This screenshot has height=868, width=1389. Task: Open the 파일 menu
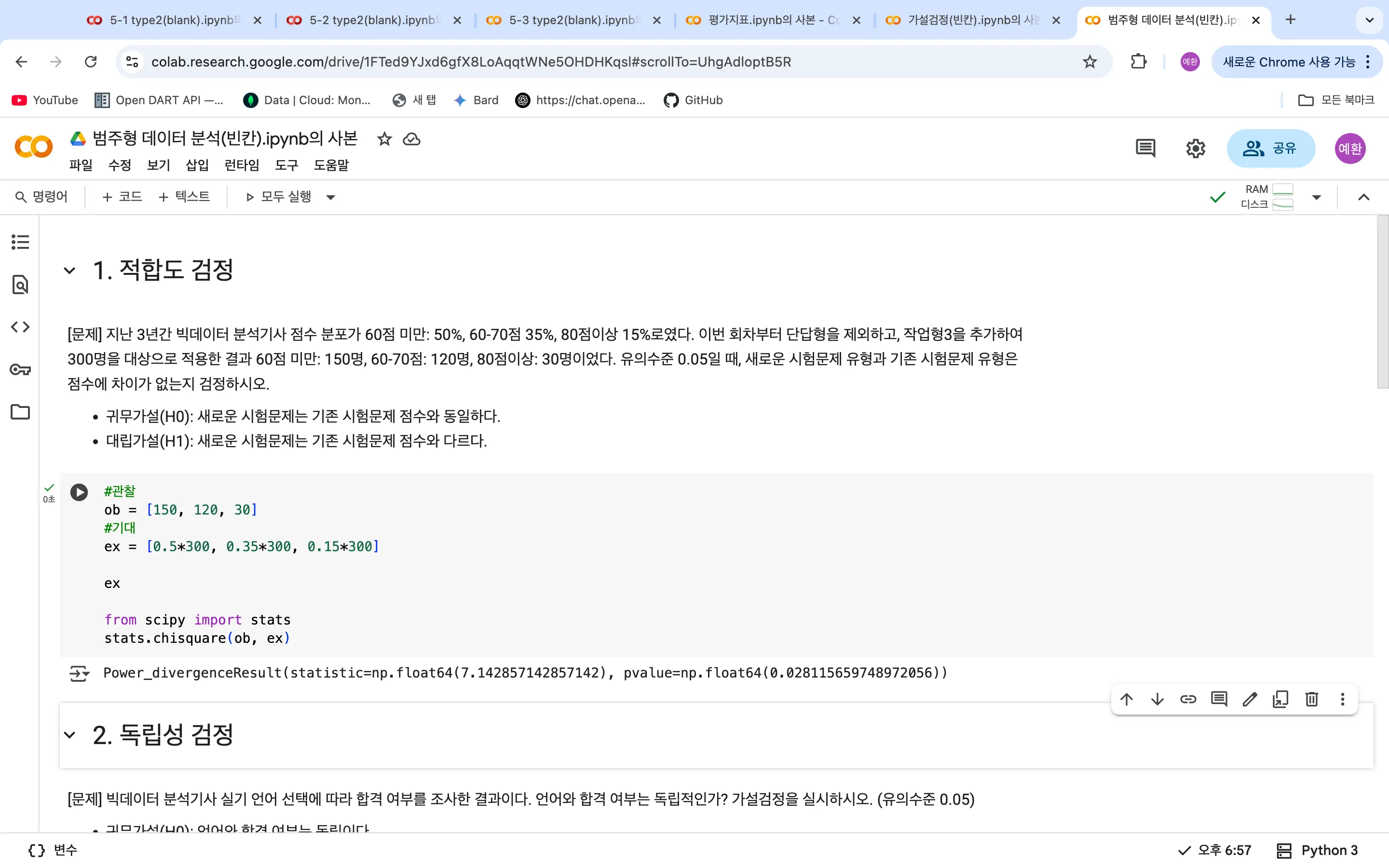(x=81, y=165)
